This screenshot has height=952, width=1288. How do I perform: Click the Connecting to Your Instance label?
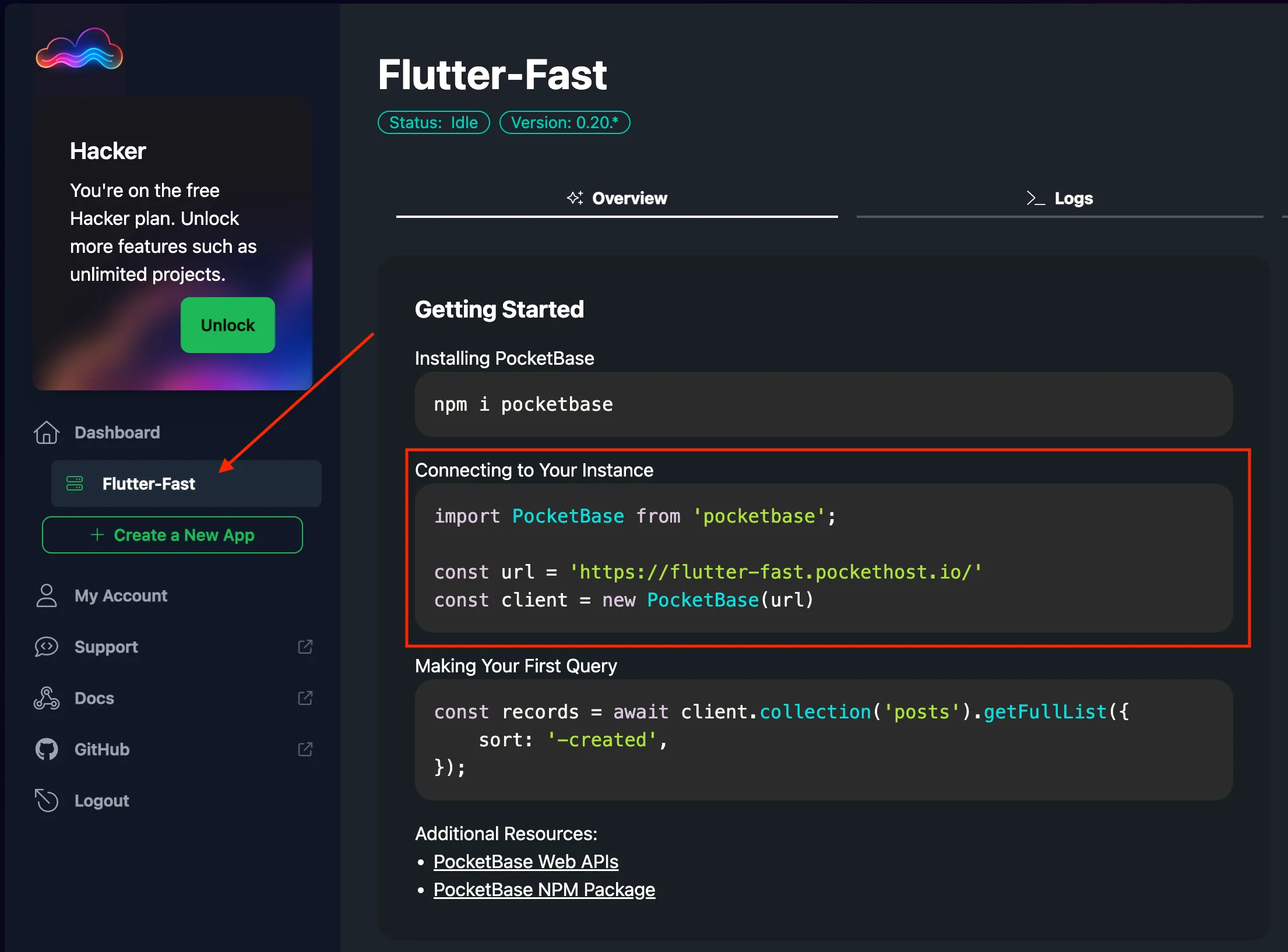534,470
